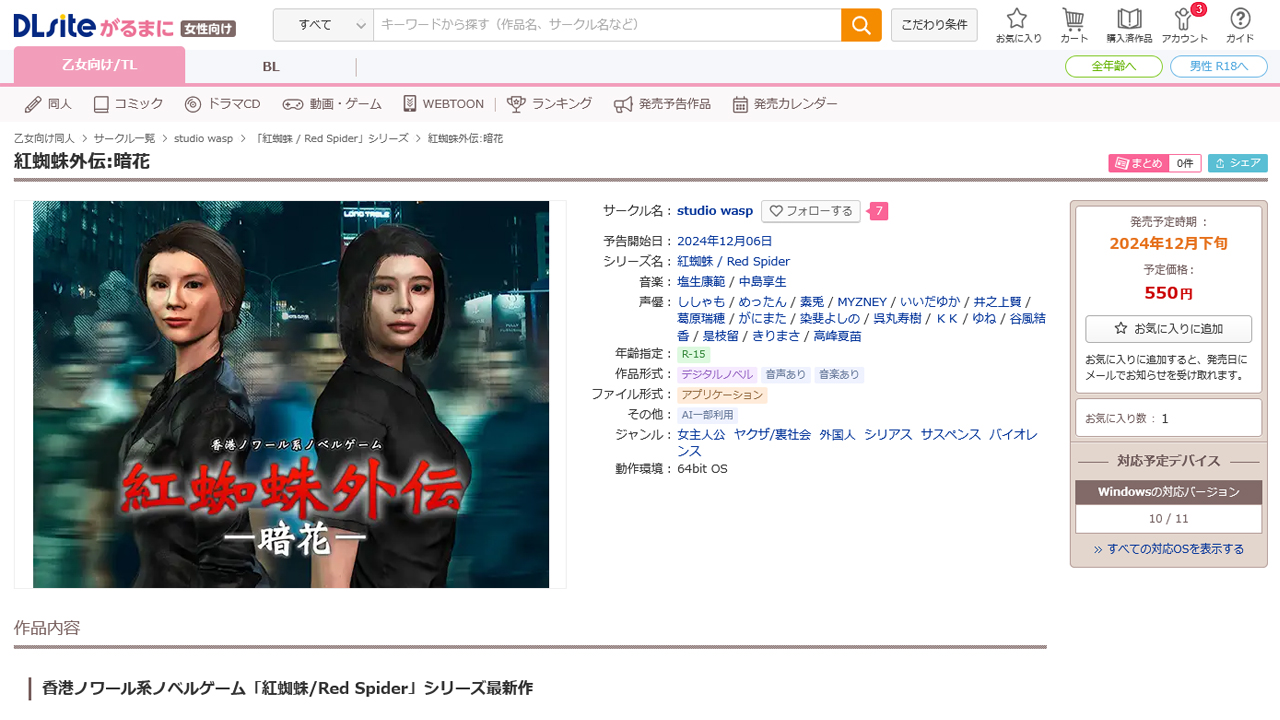Open voice actor MYZNEY link

pos(862,302)
